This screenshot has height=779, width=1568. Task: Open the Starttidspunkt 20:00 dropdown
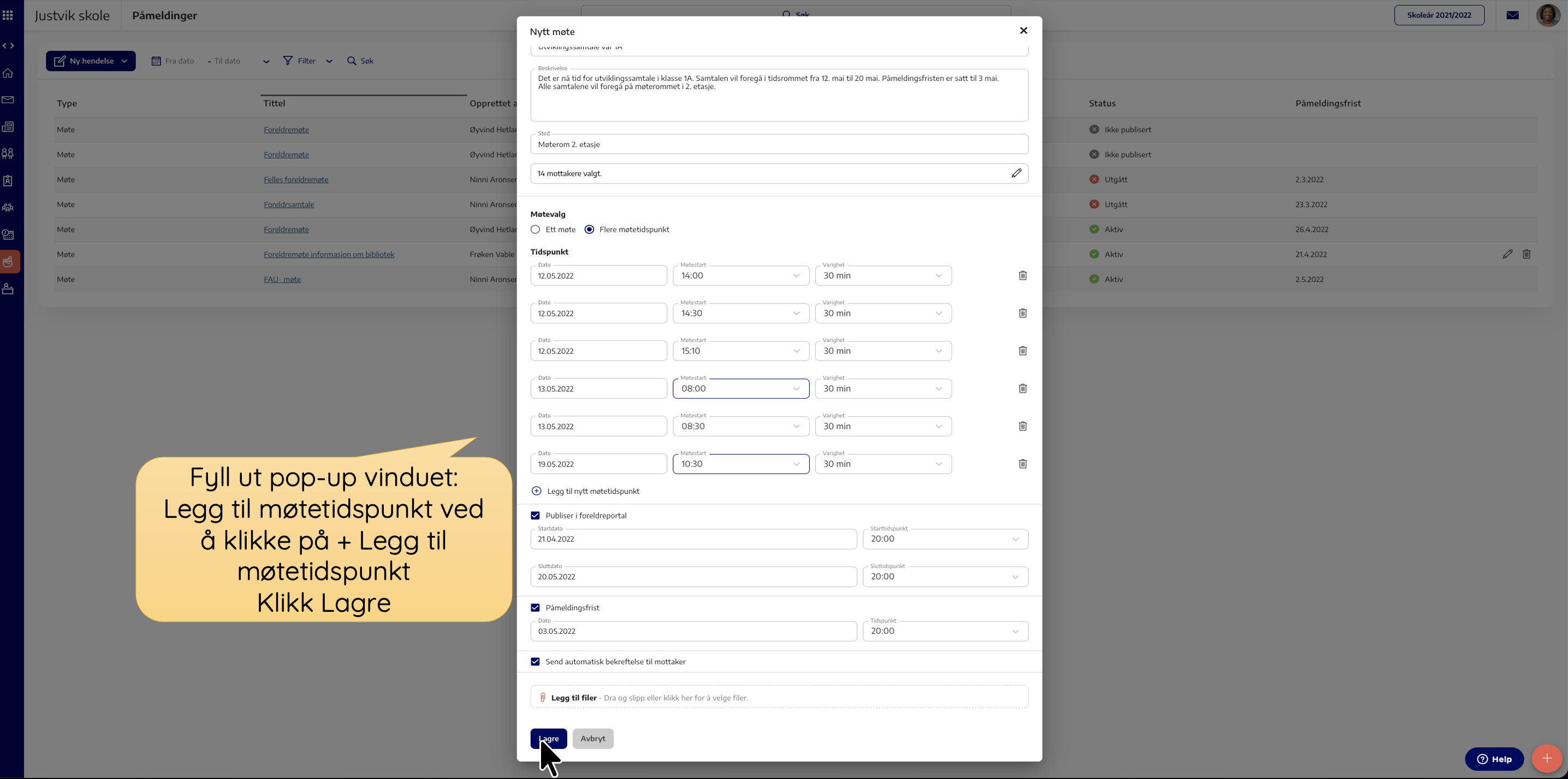945,539
